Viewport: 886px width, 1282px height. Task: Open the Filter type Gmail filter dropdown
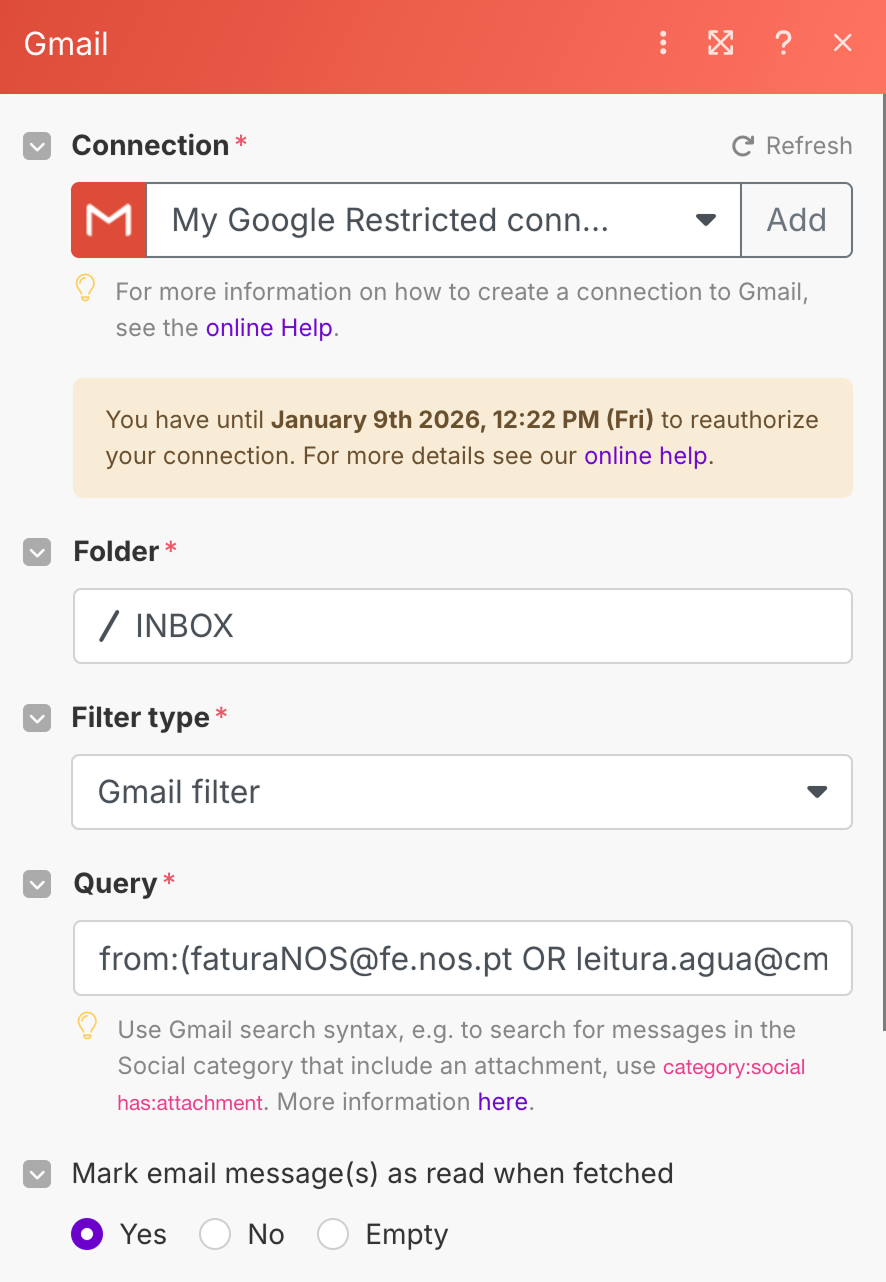(462, 792)
